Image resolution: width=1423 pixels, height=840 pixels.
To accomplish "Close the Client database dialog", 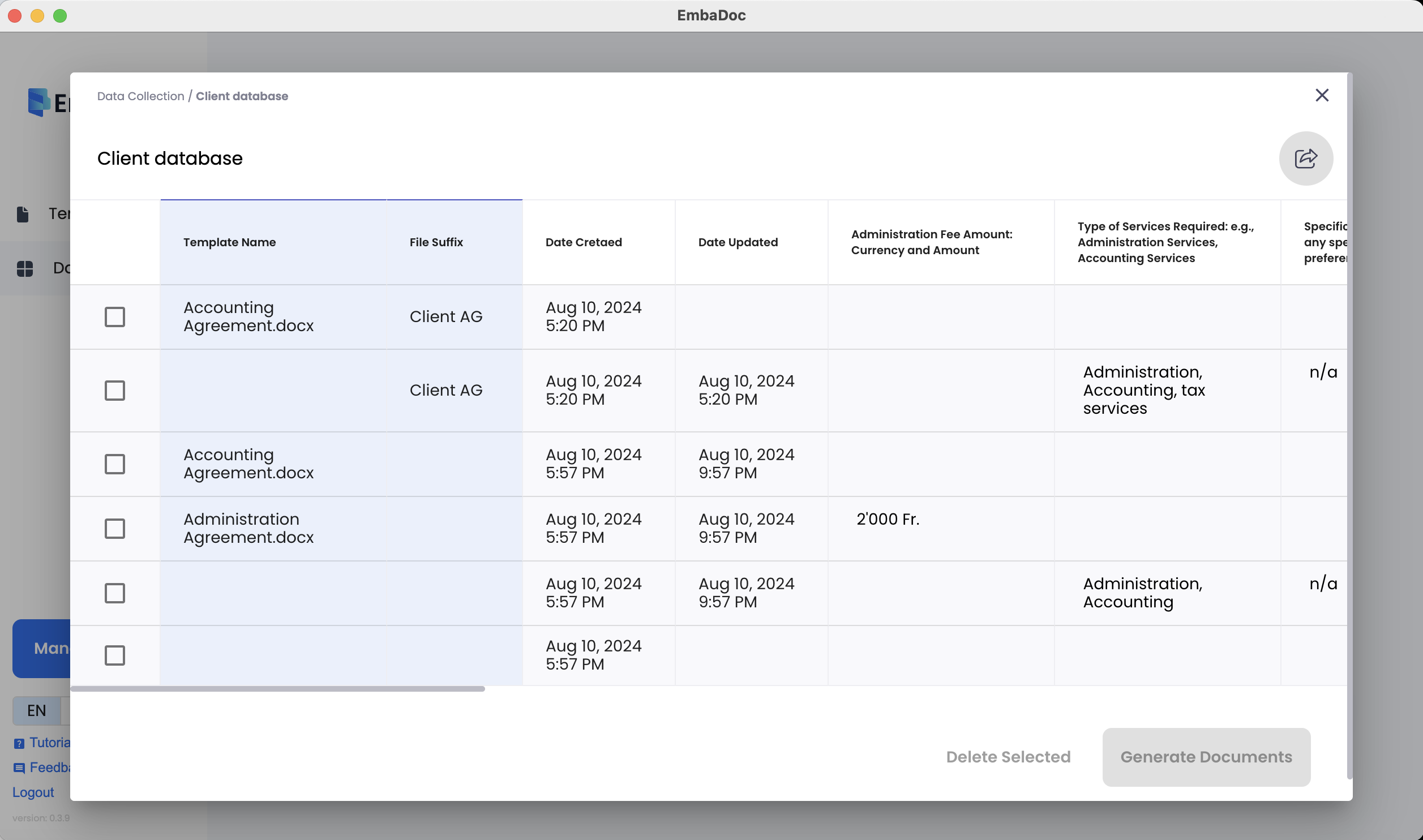I will 1322,95.
